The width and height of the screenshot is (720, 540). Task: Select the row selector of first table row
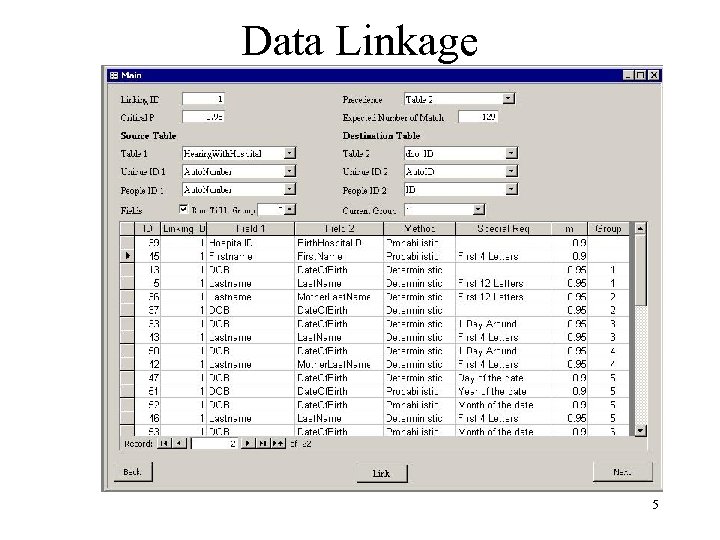(x=127, y=243)
